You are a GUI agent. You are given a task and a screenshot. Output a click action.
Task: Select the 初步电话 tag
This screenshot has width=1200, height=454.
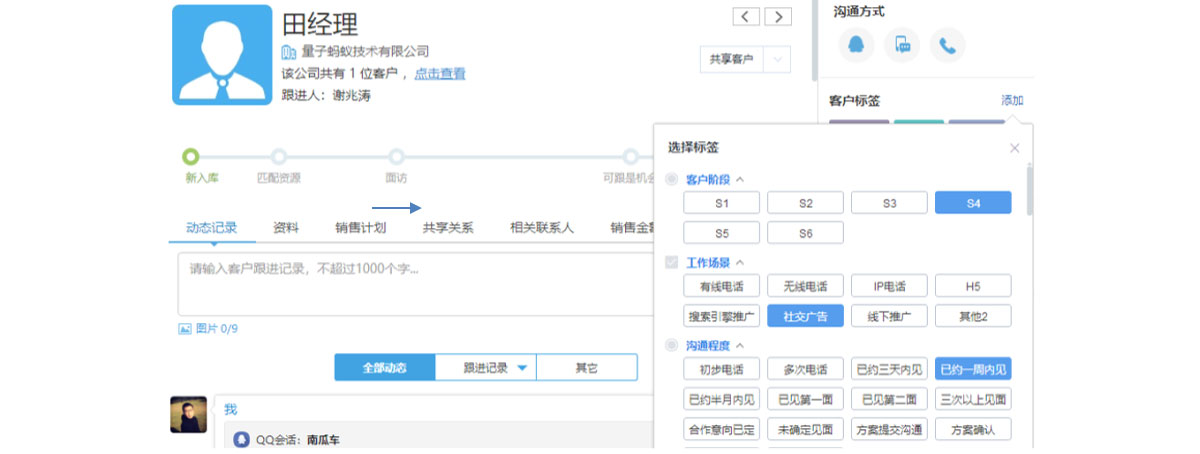(x=721, y=369)
